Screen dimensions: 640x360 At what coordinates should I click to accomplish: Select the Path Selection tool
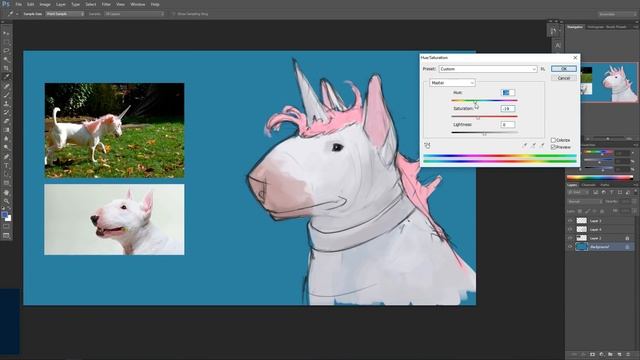coord(6,174)
